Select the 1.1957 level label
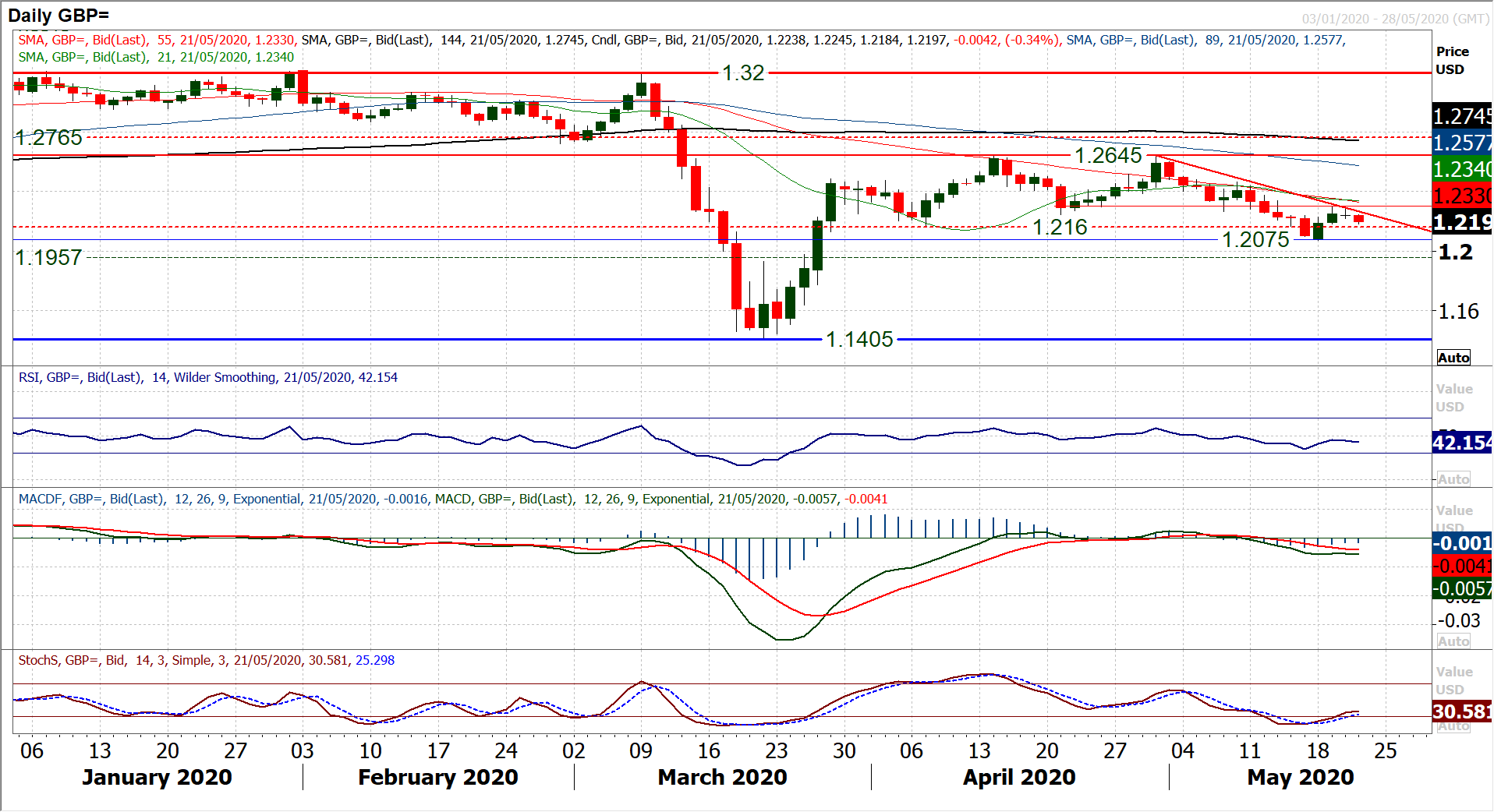Viewport: 1494px width, 812px height. pos(49,258)
